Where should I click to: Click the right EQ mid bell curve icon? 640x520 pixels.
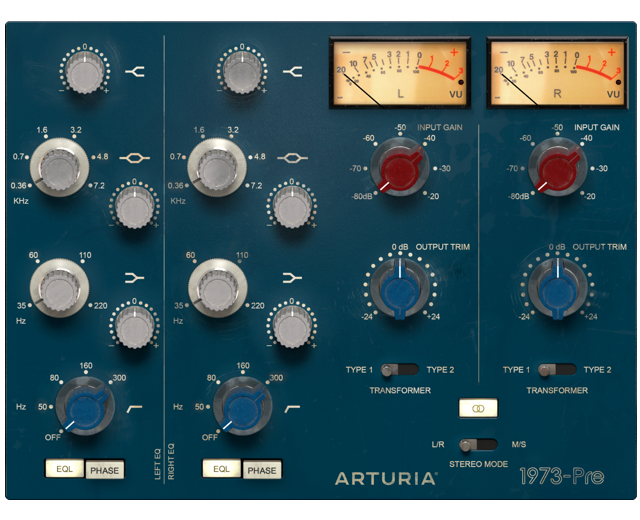pyautogui.click(x=292, y=158)
